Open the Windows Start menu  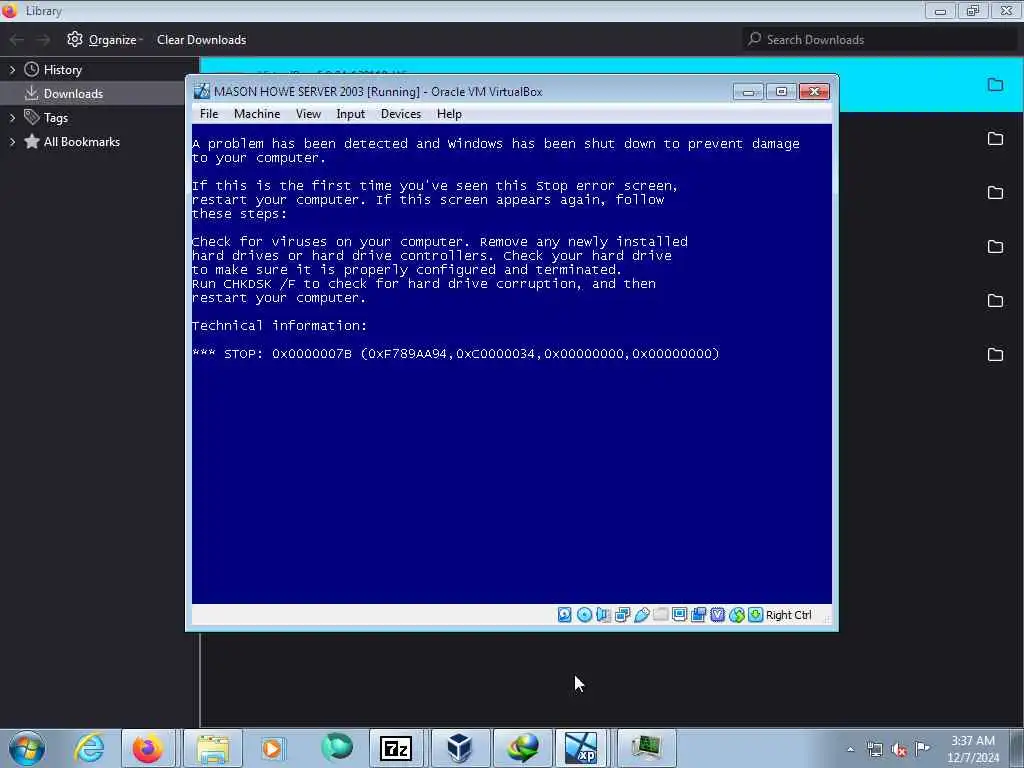27,748
